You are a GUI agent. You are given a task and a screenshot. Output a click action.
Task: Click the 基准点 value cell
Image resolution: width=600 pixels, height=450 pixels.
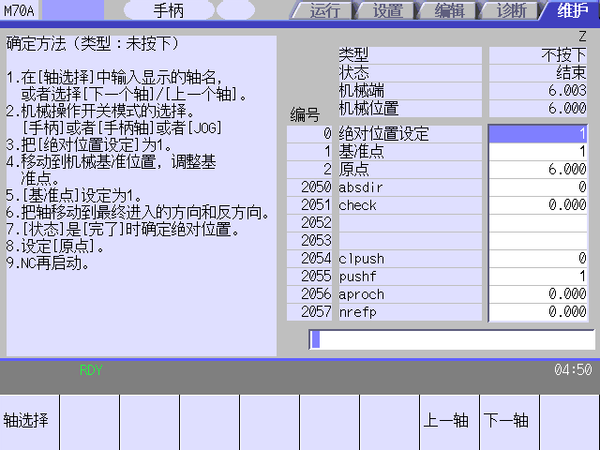(538, 151)
